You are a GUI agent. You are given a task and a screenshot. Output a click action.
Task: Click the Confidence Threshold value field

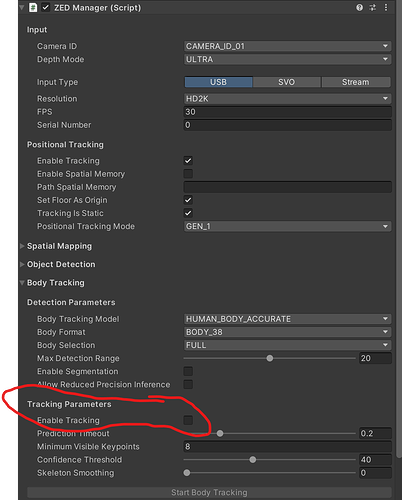(375, 460)
